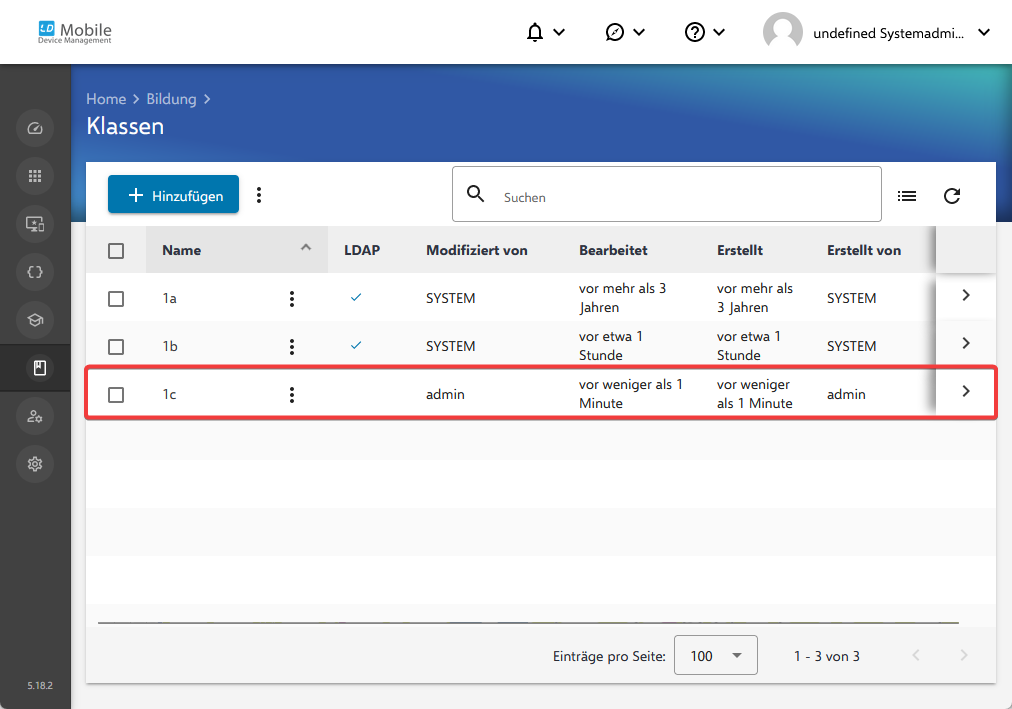The width and height of the screenshot is (1012, 709).
Task: Click the search magnifier icon
Action: click(x=476, y=194)
